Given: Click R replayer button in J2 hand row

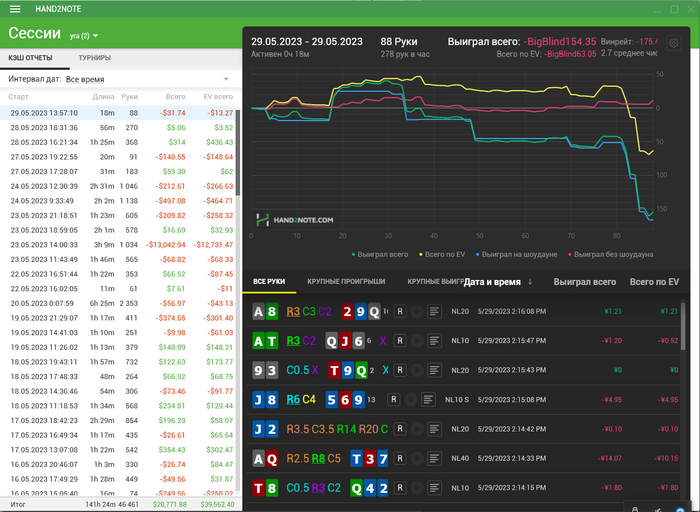Looking at the screenshot, I should [x=400, y=429].
